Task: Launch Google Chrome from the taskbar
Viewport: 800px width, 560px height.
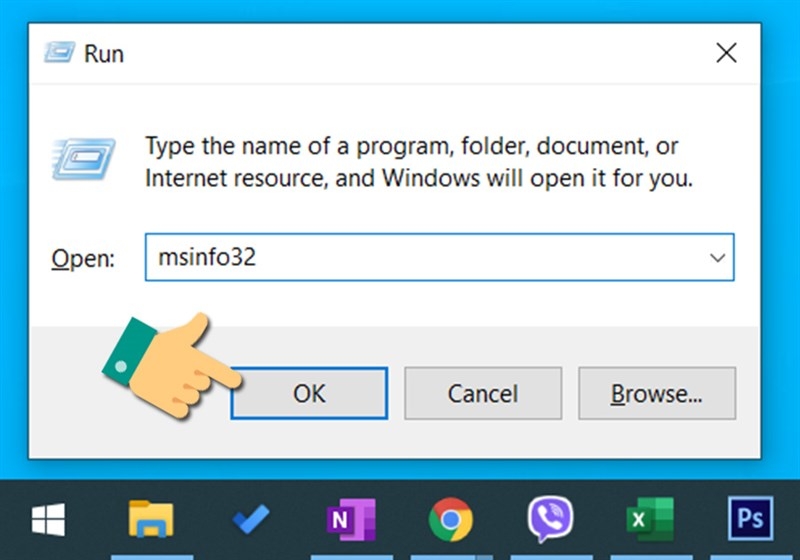Action: coord(451,519)
